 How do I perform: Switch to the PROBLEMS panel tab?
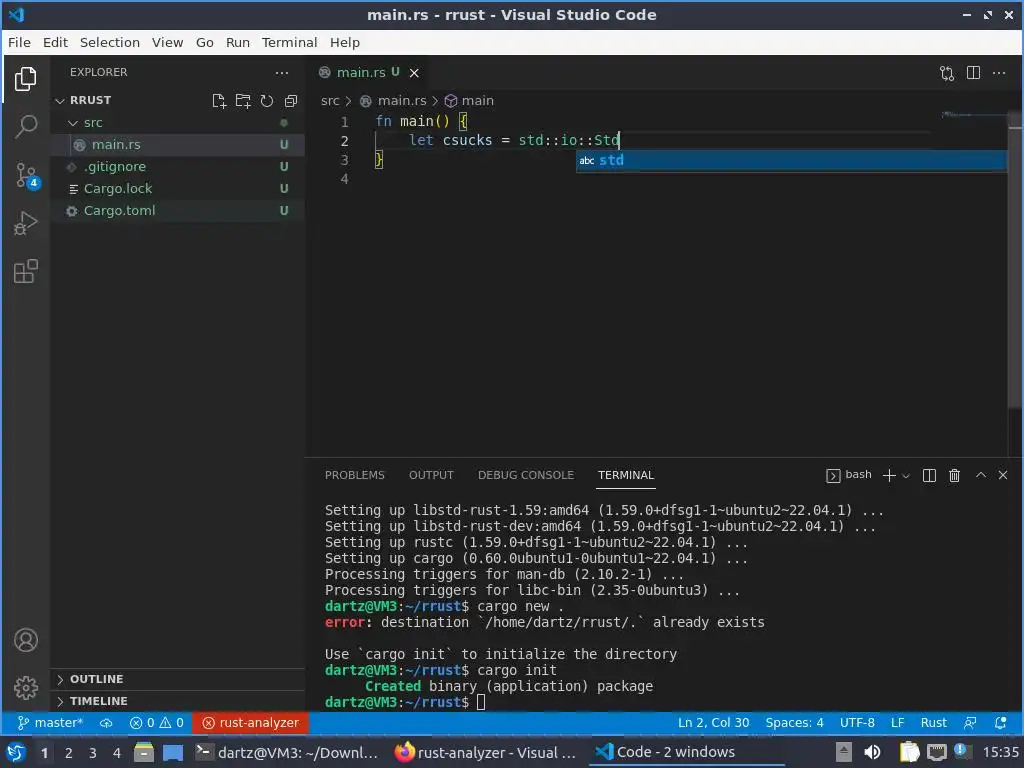(355, 475)
